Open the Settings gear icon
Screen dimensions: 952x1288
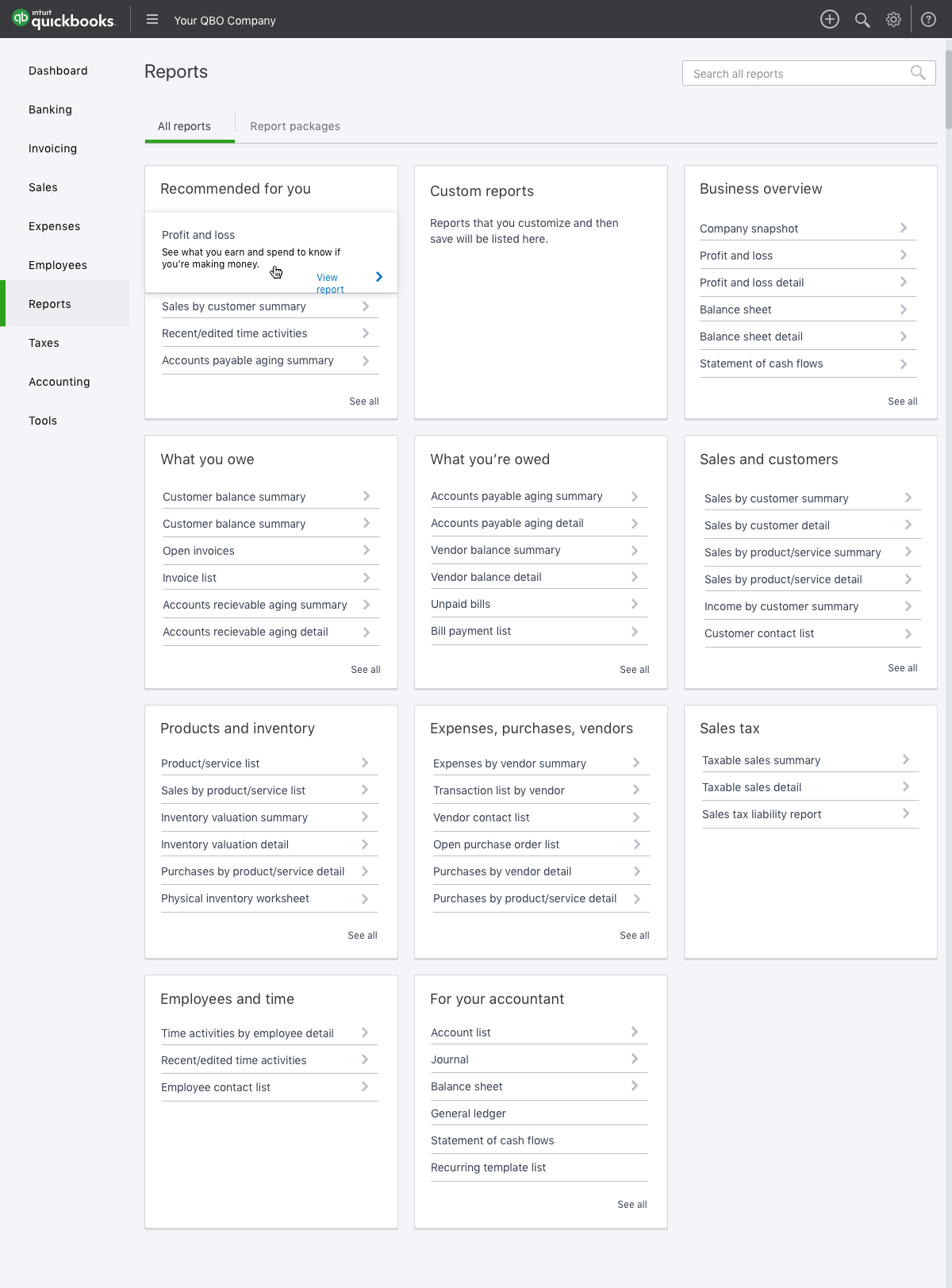click(x=894, y=20)
